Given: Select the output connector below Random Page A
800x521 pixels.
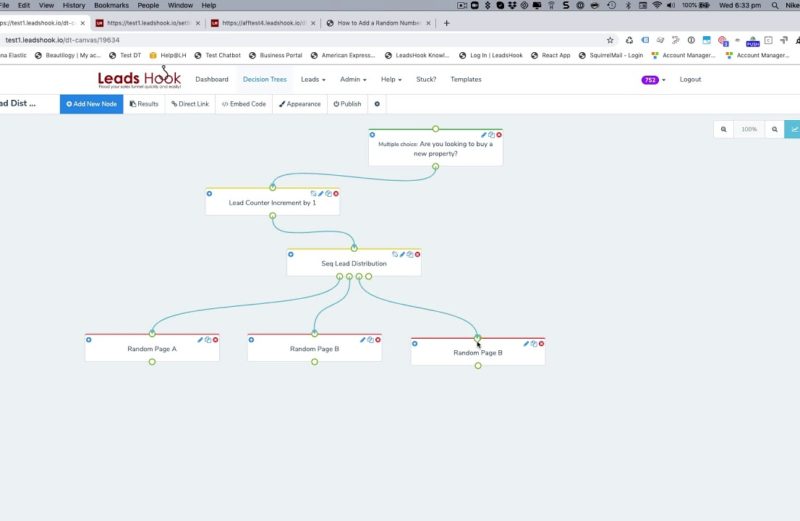Looking at the screenshot, I should pos(152,362).
